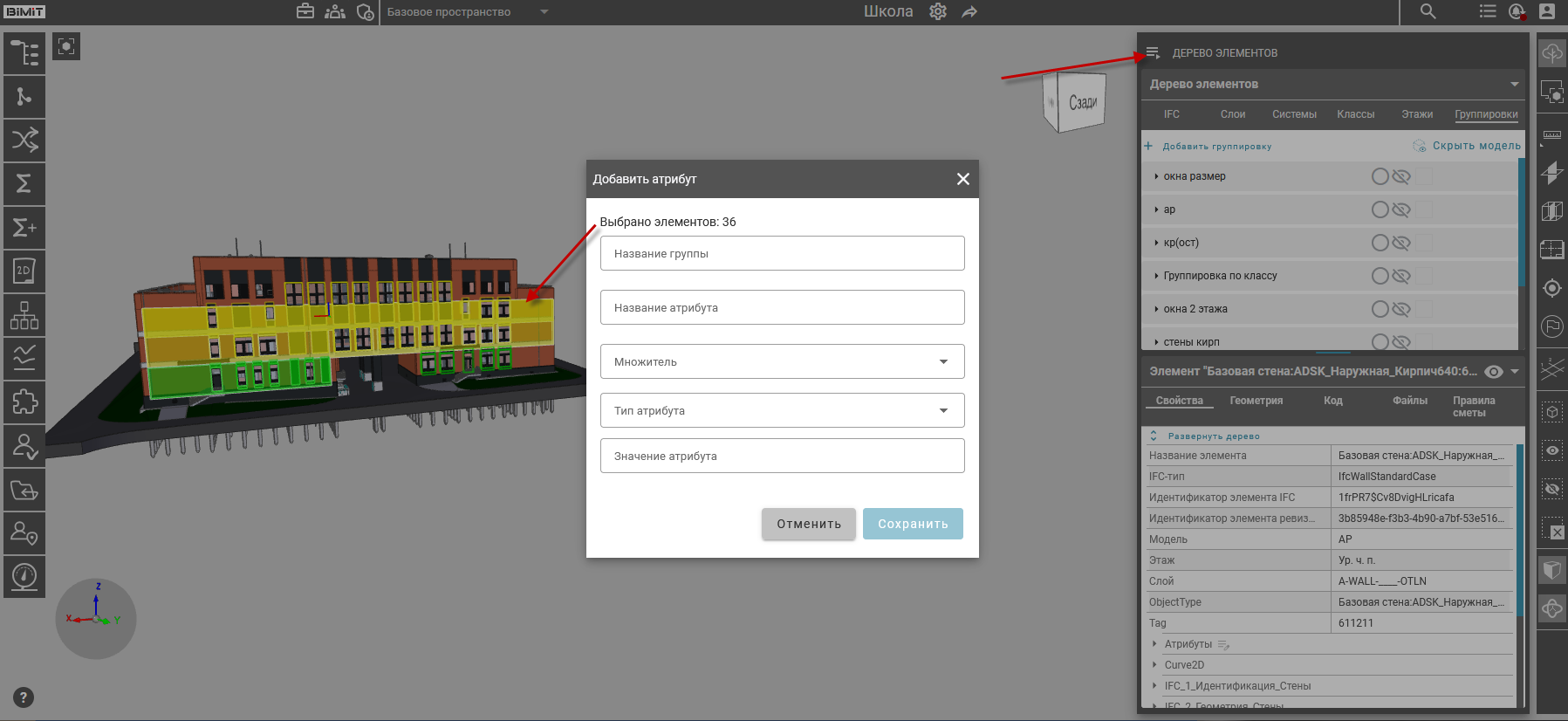Switch to the Этажи tab
The image size is (1568, 721).
(x=1417, y=114)
